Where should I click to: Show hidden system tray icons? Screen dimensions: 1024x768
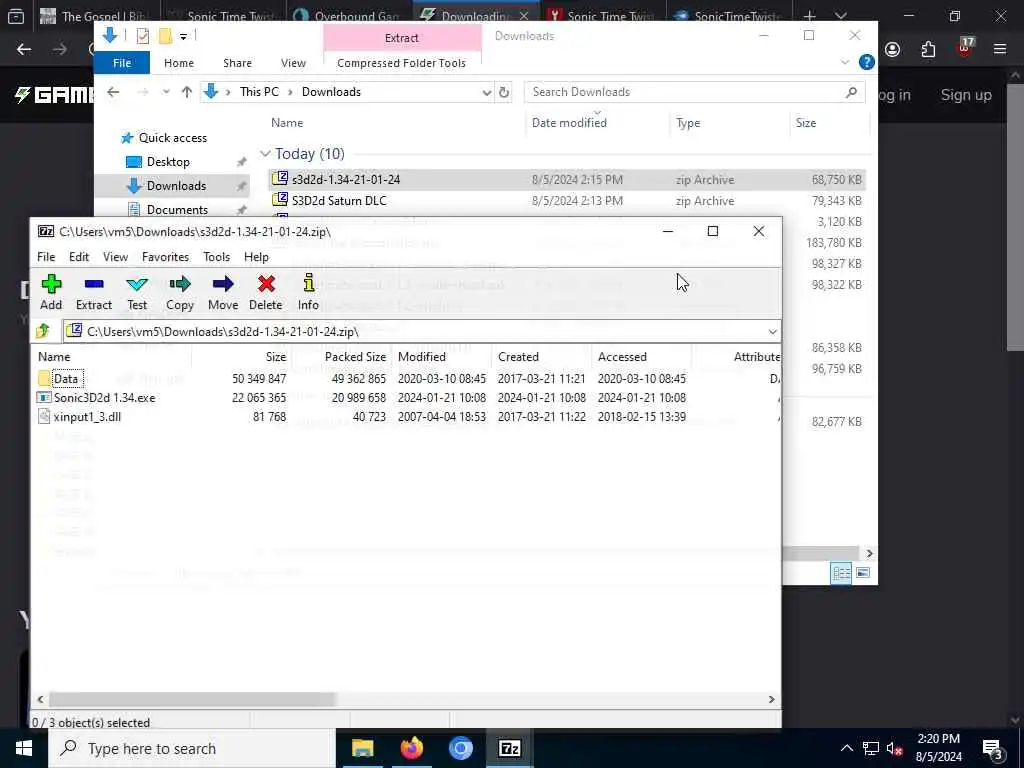click(846, 748)
